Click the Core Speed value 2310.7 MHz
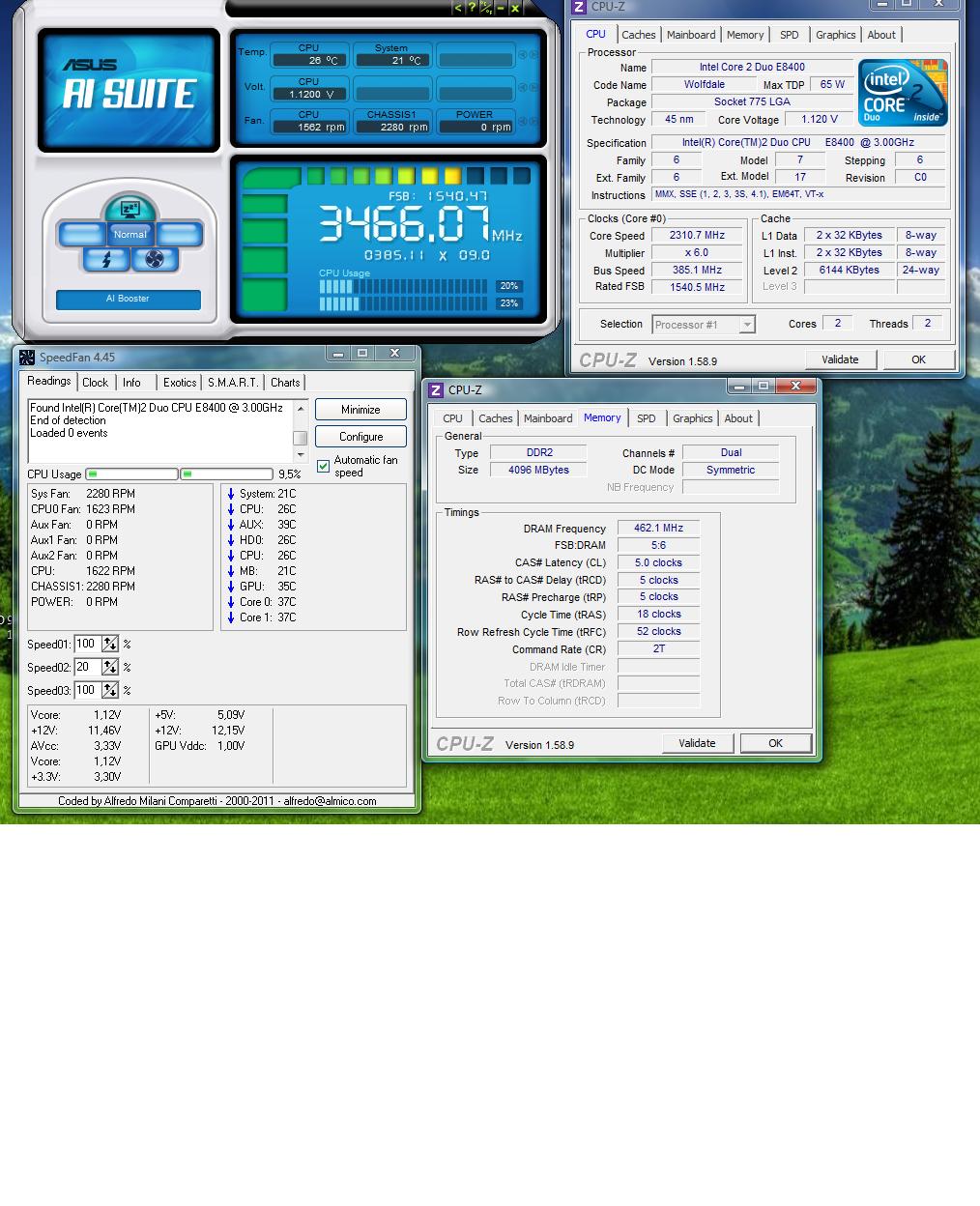This screenshot has width=980, height=1206. 697,235
